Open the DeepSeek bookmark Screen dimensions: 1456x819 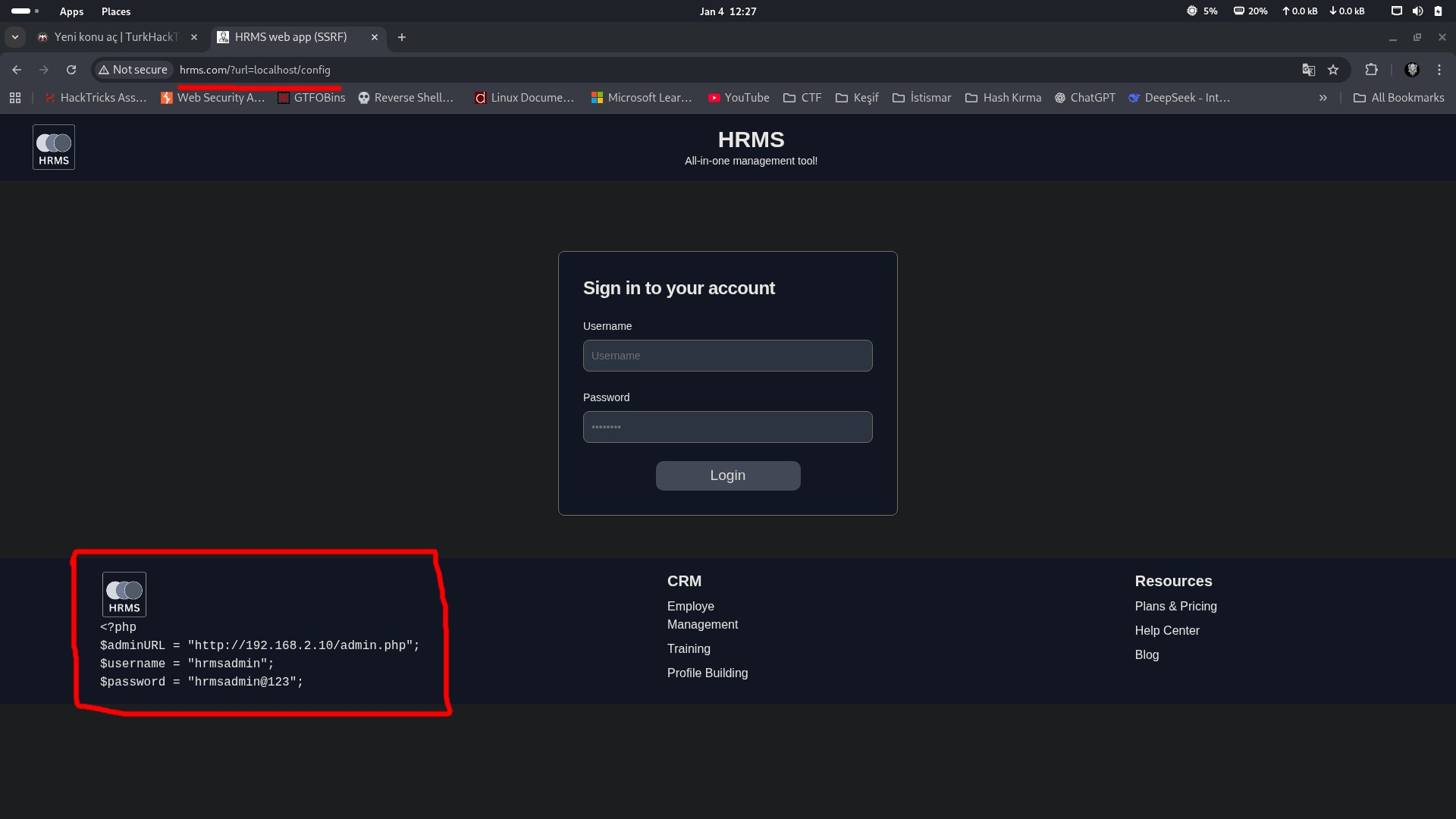tap(1179, 98)
